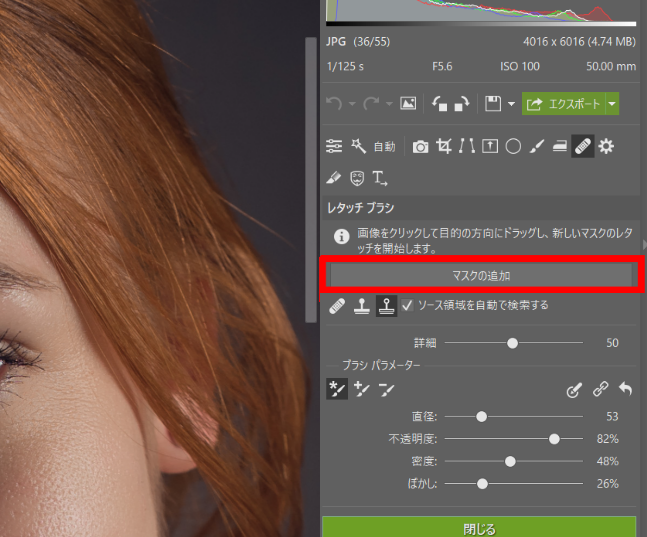Select the alignment lines tool icon
The width and height of the screenshot is (647, 537).
[467, 146]
